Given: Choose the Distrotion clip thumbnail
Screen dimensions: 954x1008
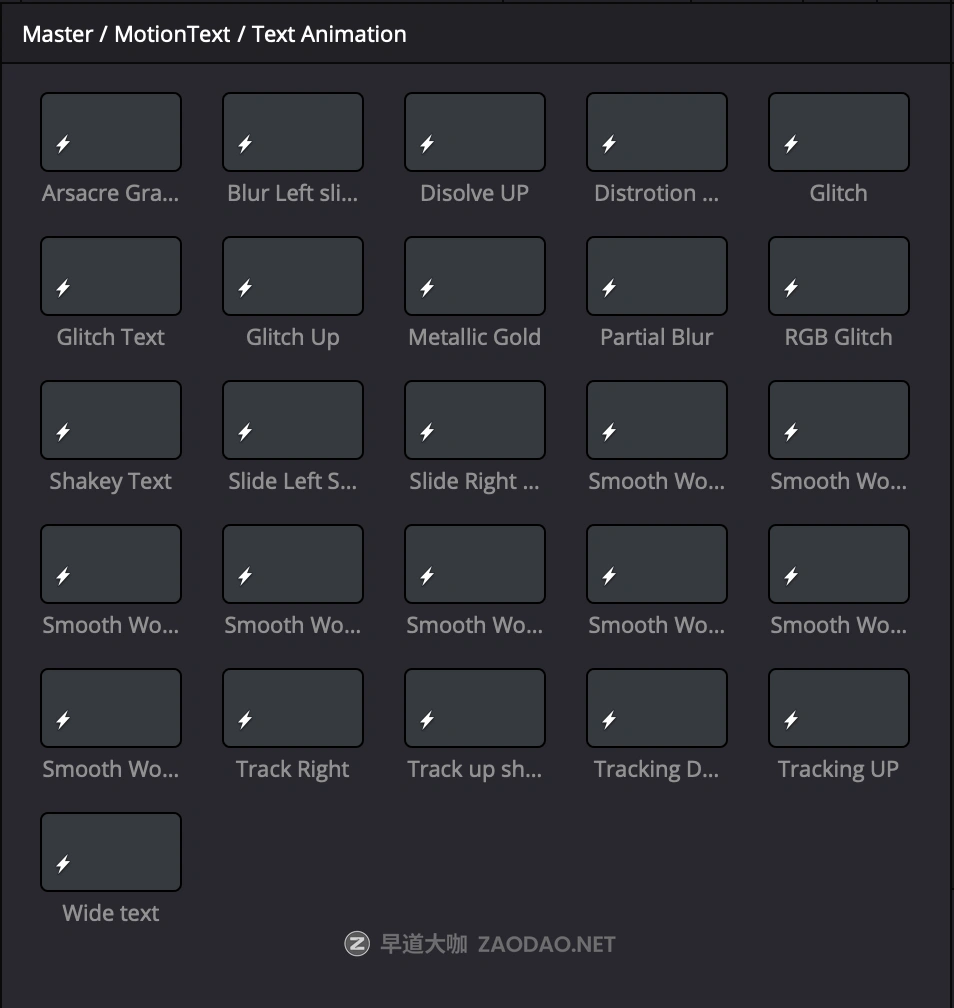Looking at the screenshot, I should point(657,132).
